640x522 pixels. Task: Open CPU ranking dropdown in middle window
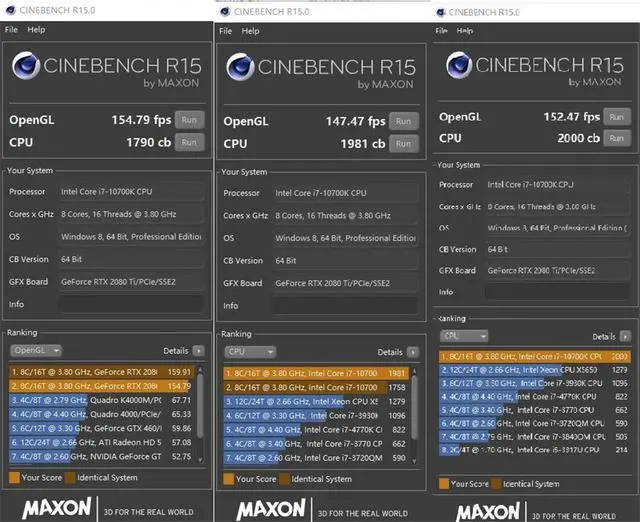(x=250, y=352)
